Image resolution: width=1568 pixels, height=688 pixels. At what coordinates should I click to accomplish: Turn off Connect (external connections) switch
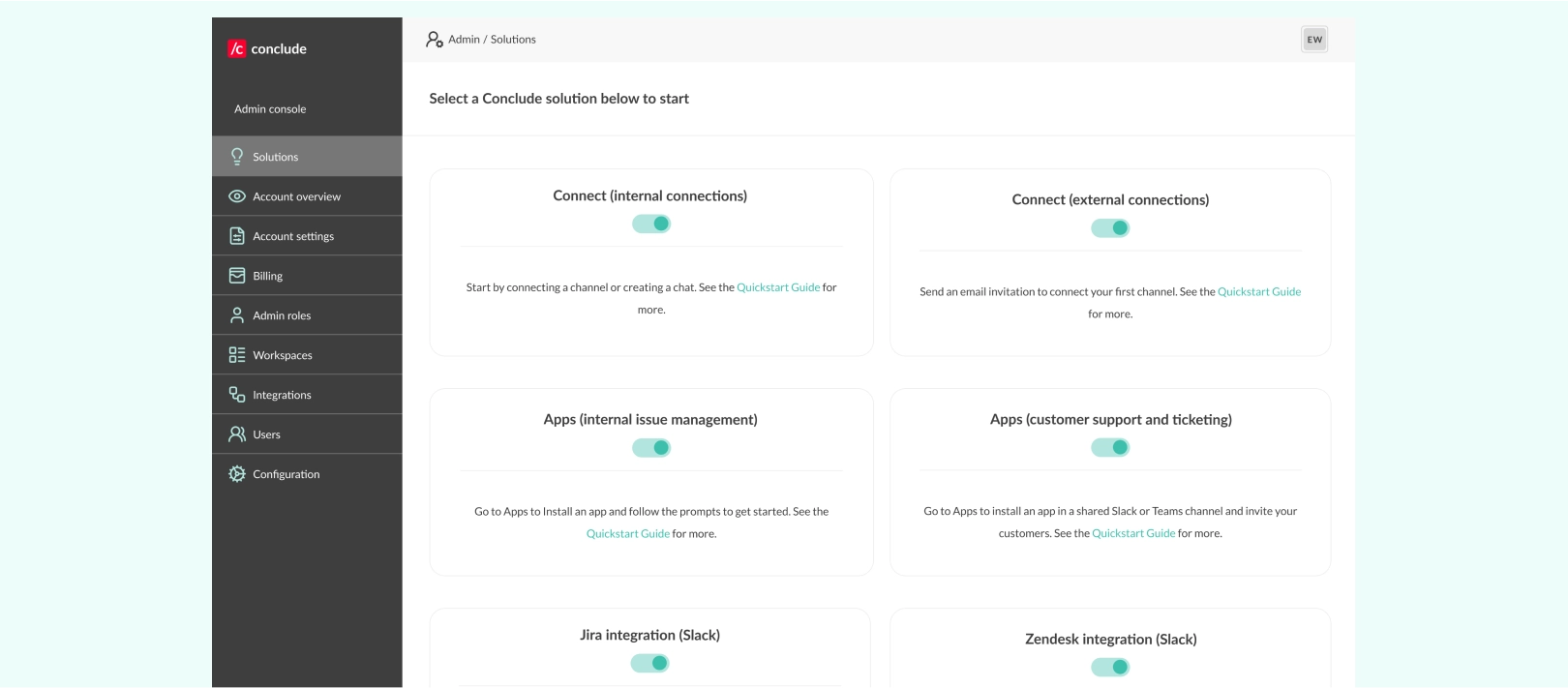tap(1110, 228)
